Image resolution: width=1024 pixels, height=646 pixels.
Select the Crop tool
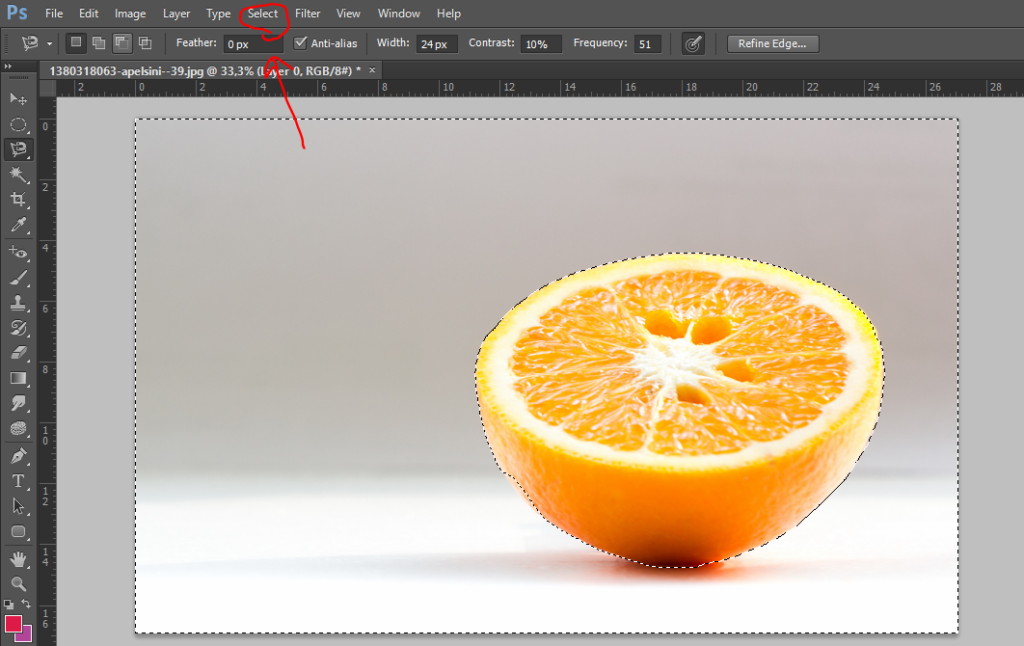click(18, 199)
